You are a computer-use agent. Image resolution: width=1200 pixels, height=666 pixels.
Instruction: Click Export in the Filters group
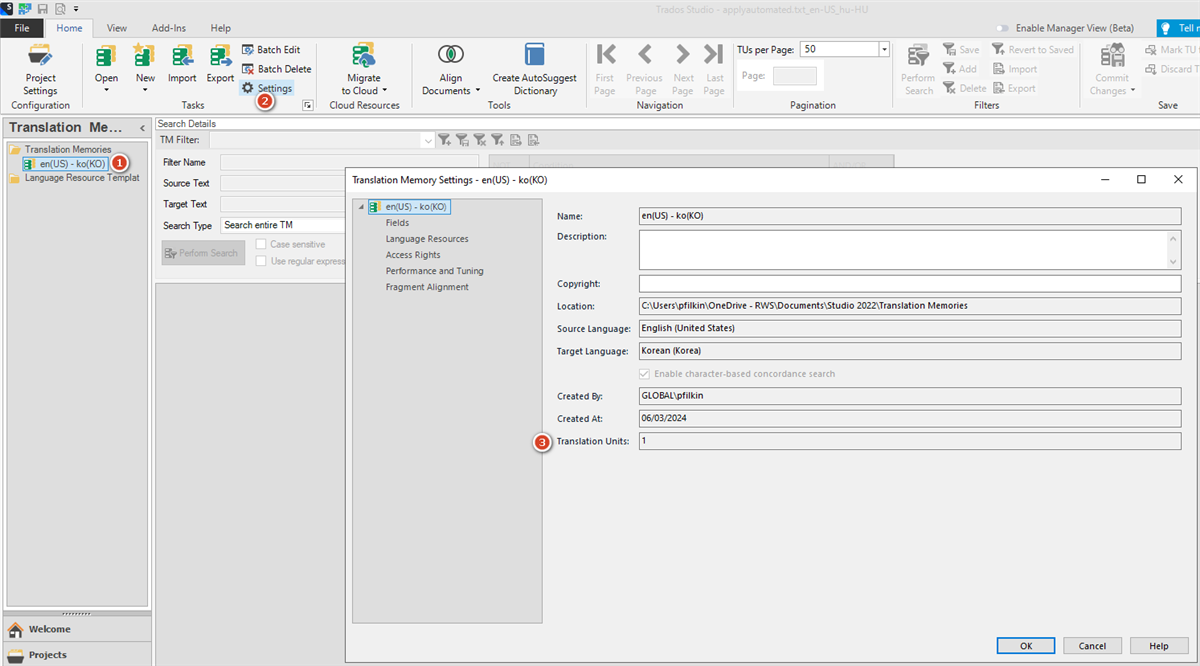point(1014,88)
